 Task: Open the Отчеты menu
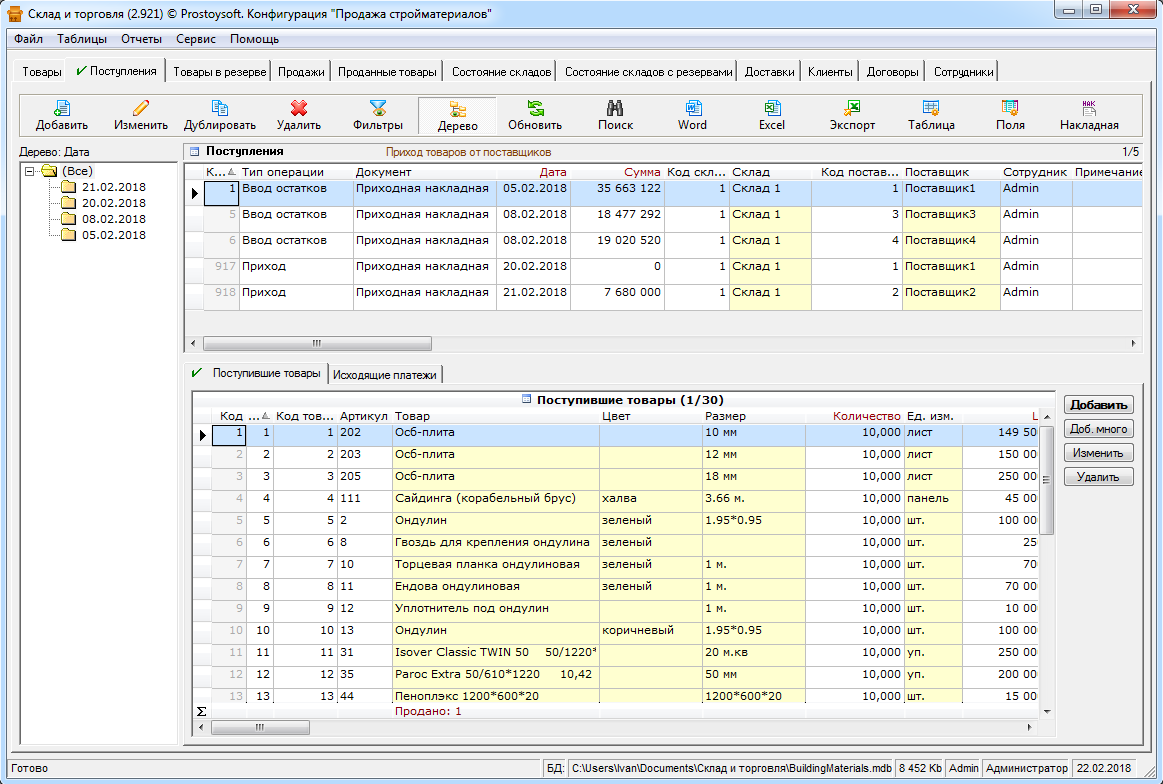(141, 39)
